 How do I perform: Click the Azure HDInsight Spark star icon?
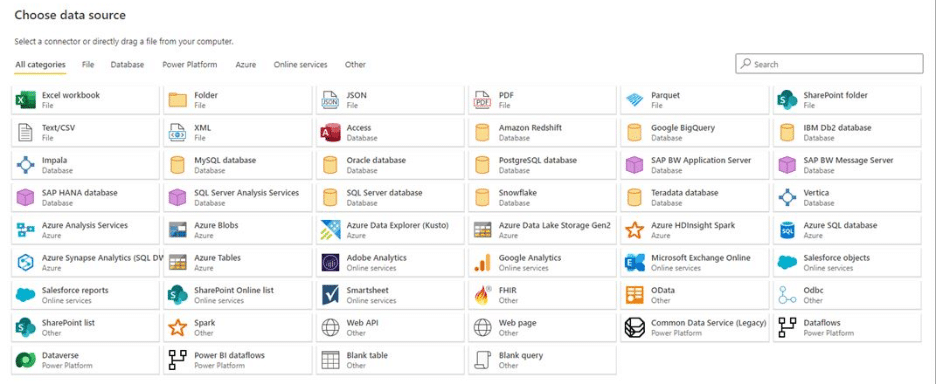coord(634,230)
